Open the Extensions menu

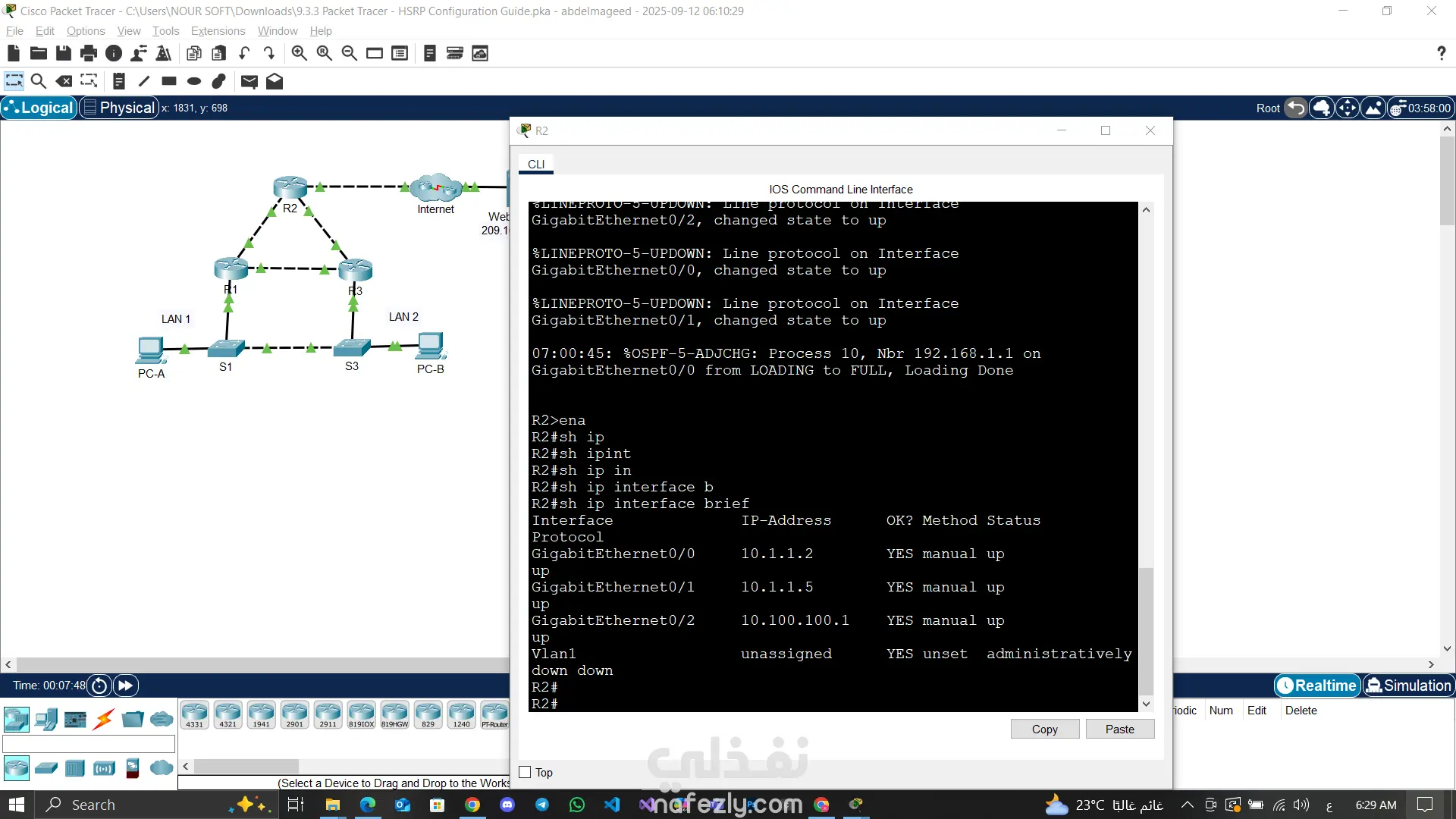(x=218, y=31)
